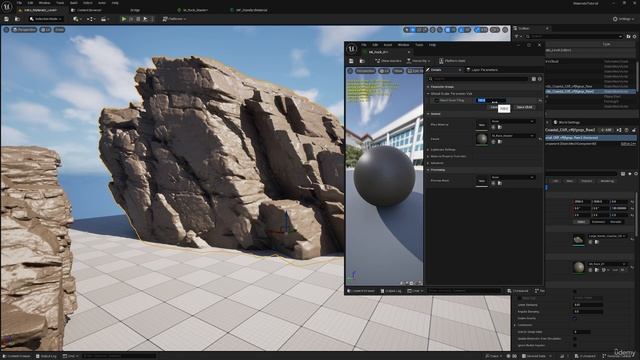This screenshot has height=360, width=640.
Task: Click the main toolbar Browse content icon
Action: point(17,19)
